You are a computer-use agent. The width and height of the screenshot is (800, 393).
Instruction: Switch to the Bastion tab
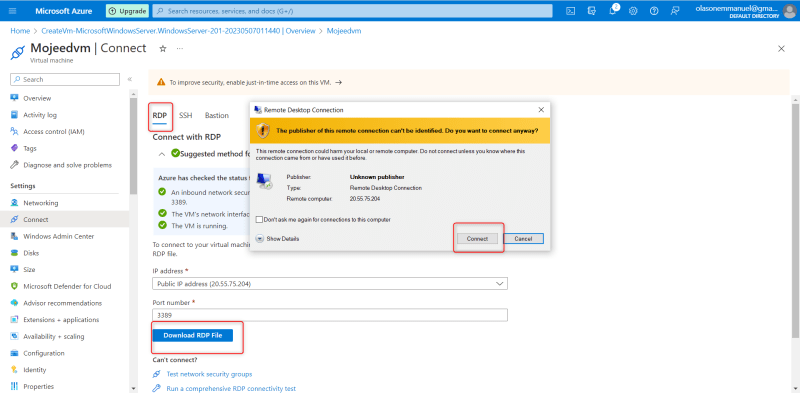pos(217,116)
